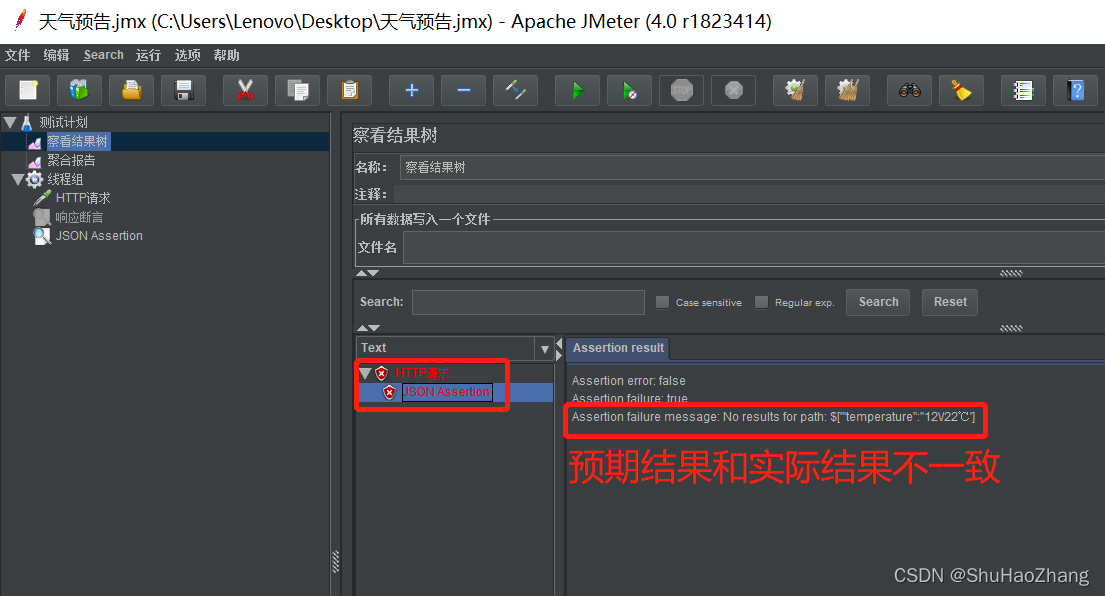Collapse the 测试计划 tree node
Viewport: 1105px width, 596px height.
(x=10, y=123)
